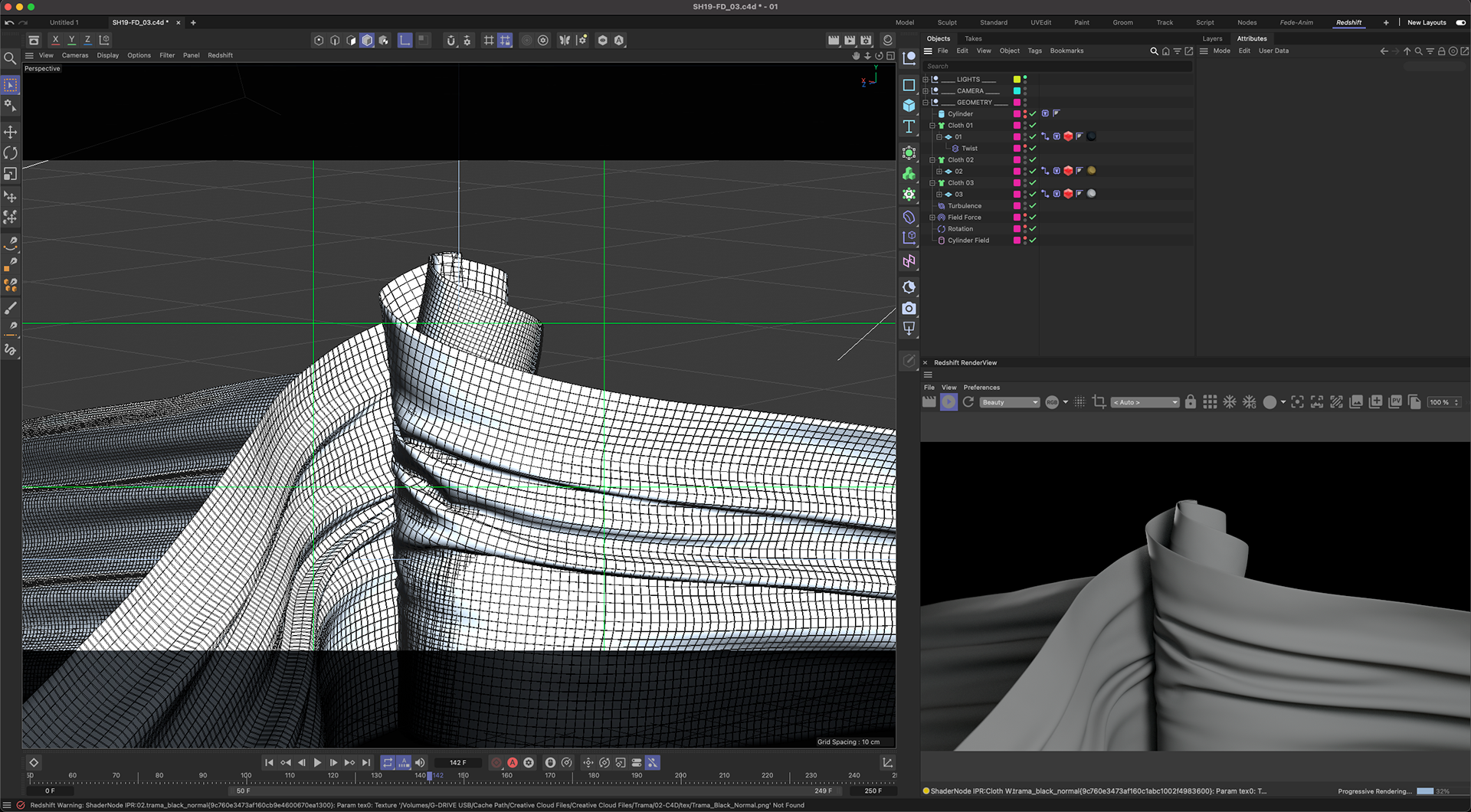1471x812 pixels.
Task: Refresh the Redshift RenderView render
Action: tap(968, 402)
